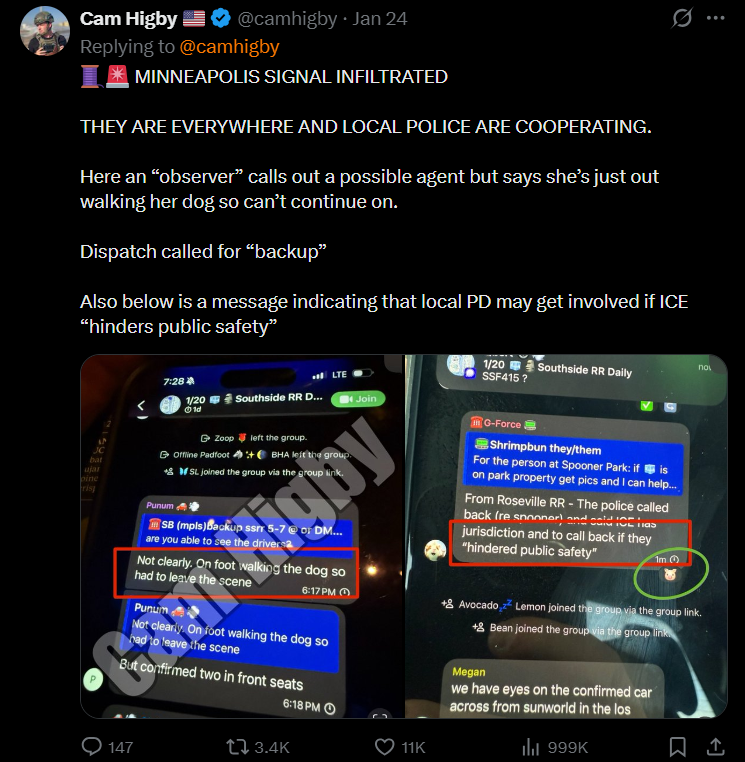Viewport: 745px width, 762px height.
Task: Click the 11K likes count
Action: coord(413,747)
